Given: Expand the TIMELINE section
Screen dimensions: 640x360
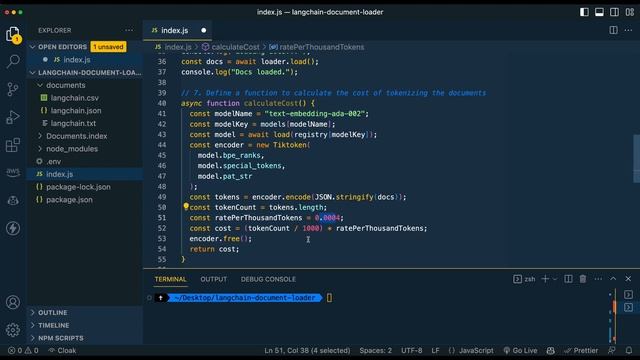Looking at the screenshot, I should pyautogui.click(x=53, y=325).
